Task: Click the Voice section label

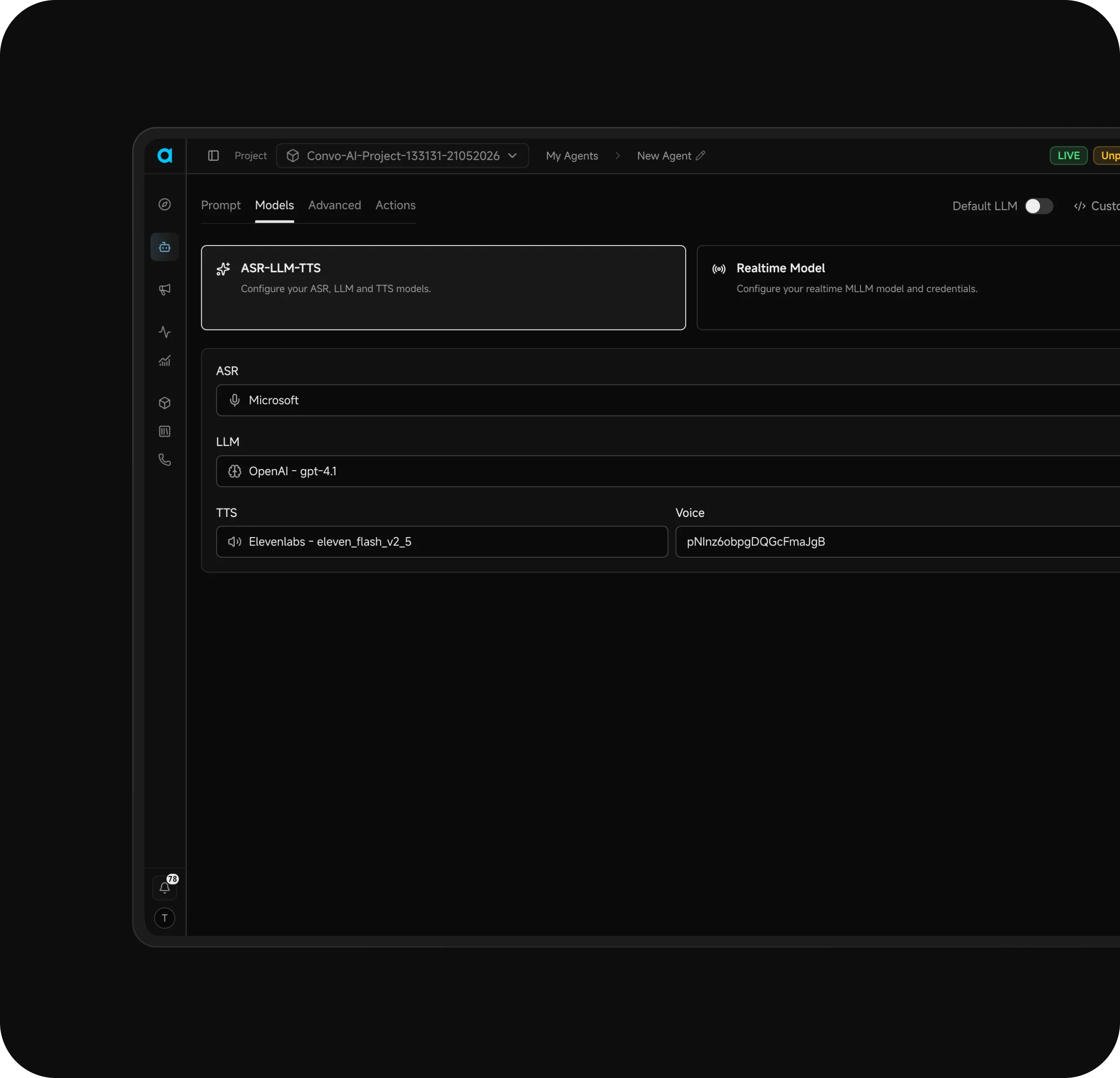Action: point(690,512)
